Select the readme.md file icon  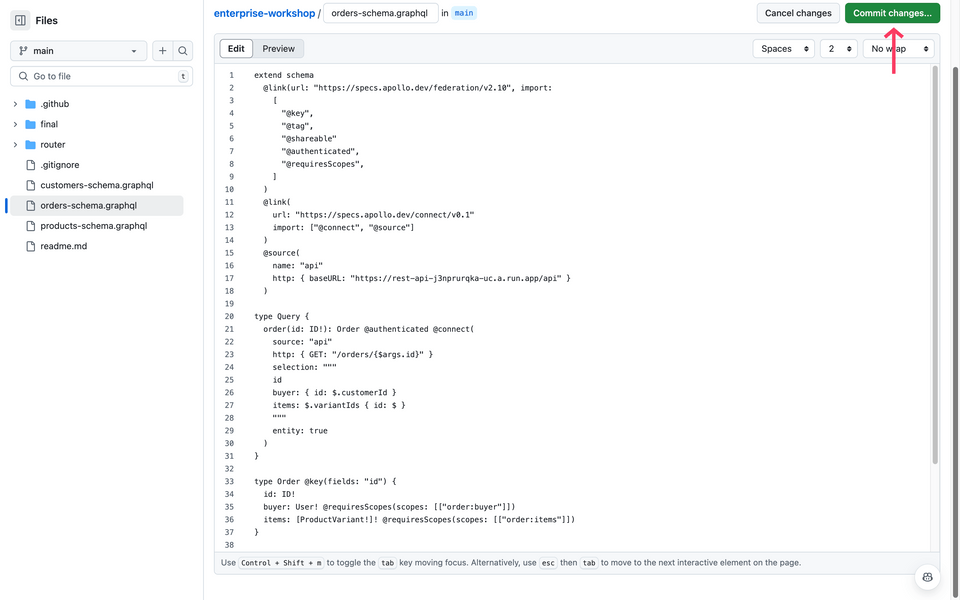[30, 246]
